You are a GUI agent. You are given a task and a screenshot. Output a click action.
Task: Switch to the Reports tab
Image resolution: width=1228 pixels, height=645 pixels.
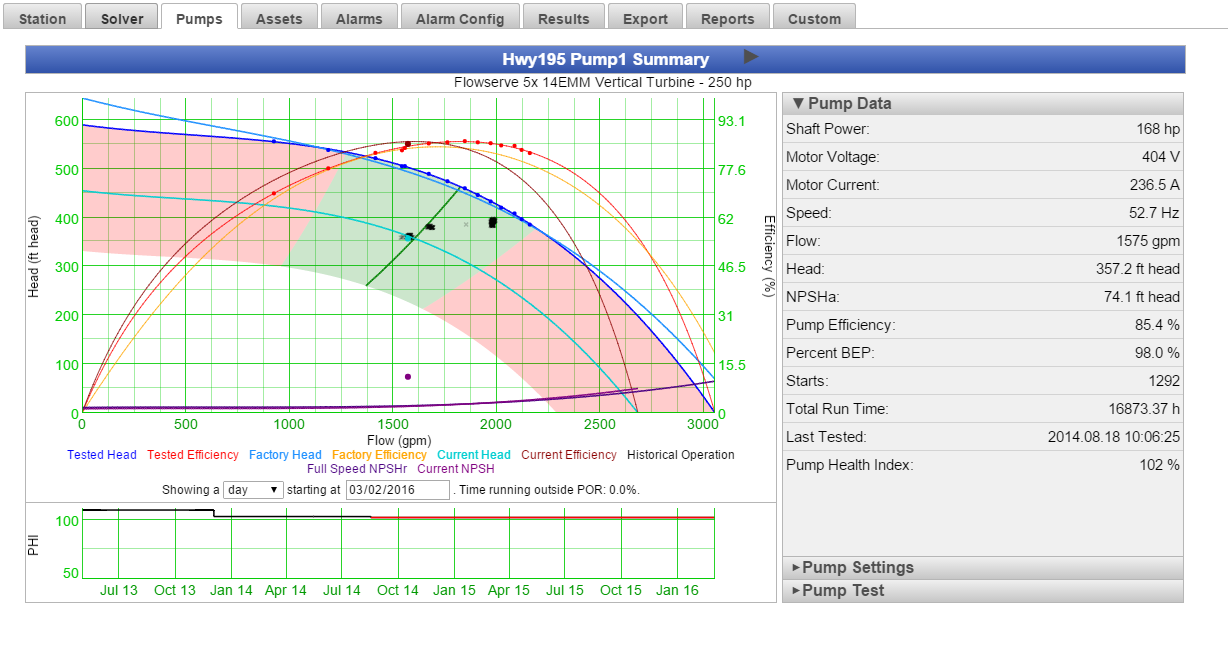[727, 18]
